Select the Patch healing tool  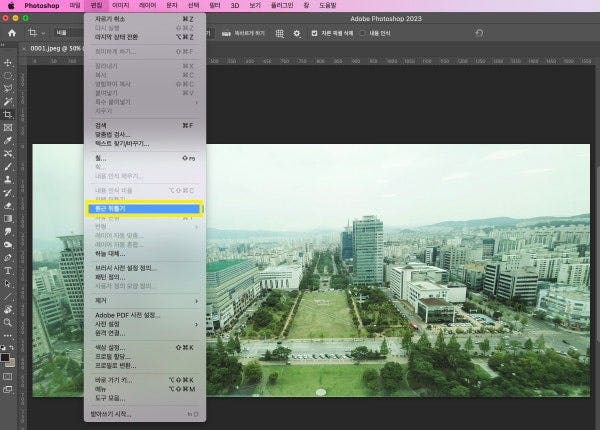pyautogui.click(x=8, y=153)
